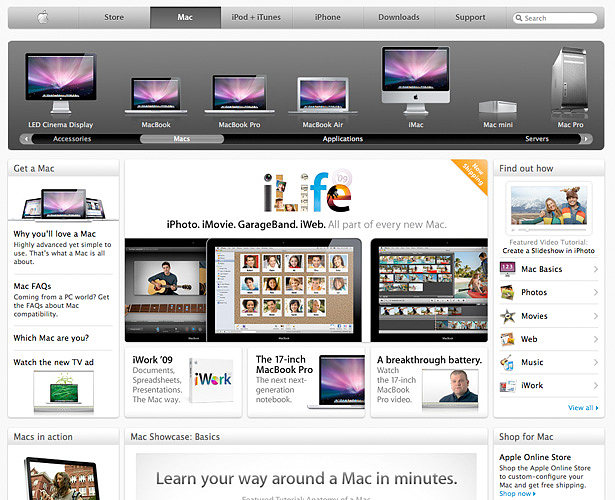Click the Apple logo in navigation bar

coord(43,17)
